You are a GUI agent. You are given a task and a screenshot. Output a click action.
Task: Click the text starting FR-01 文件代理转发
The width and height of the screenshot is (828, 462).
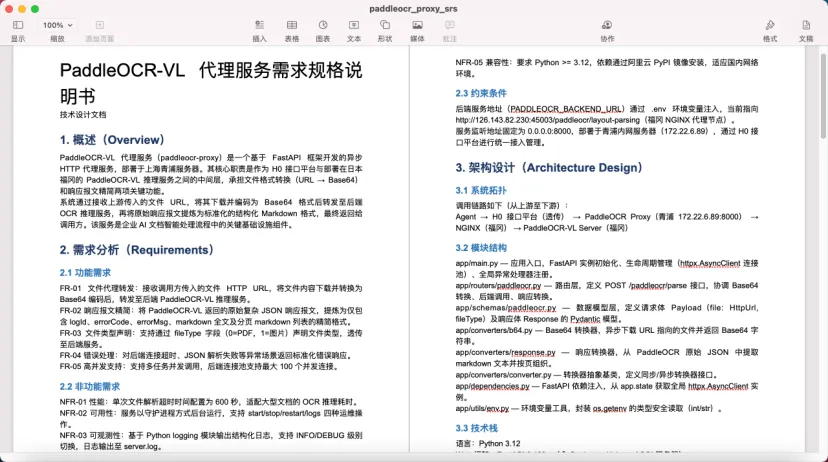(x=211, y=294)
